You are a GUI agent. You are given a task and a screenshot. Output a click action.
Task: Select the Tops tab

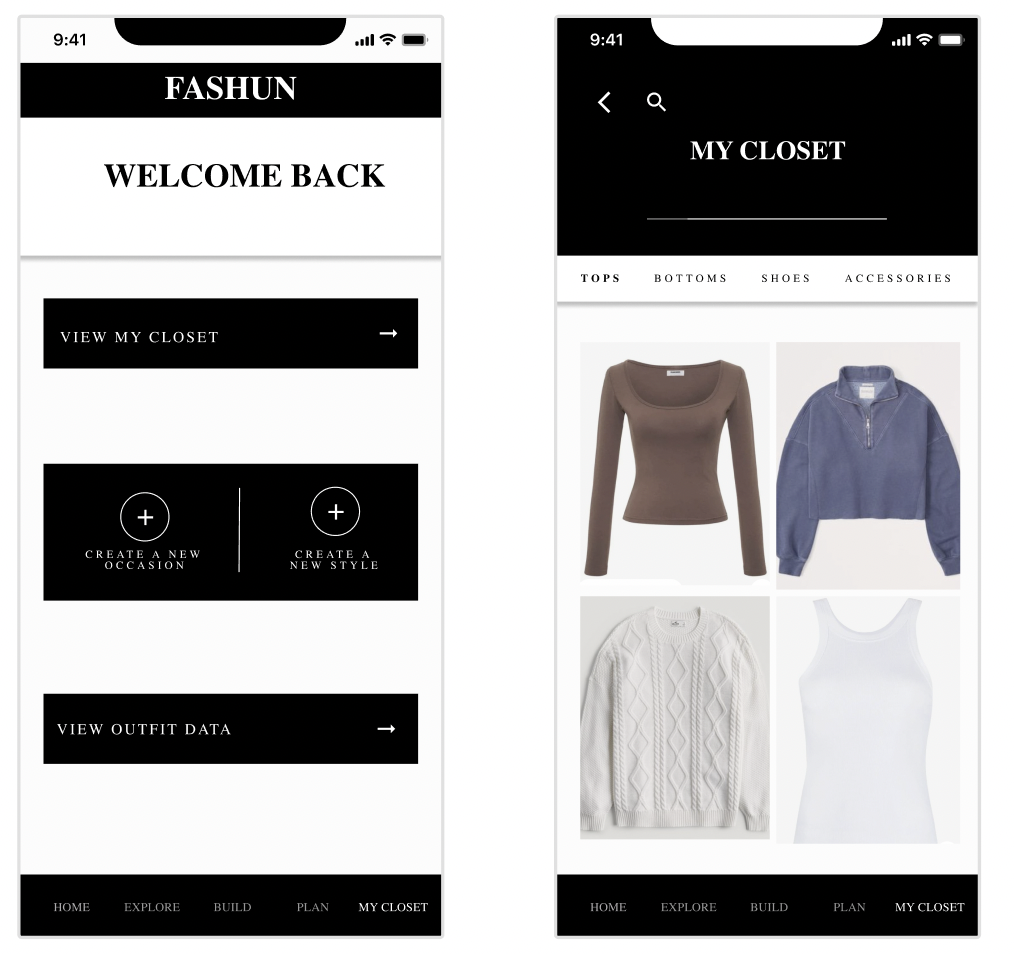(600, 278)
